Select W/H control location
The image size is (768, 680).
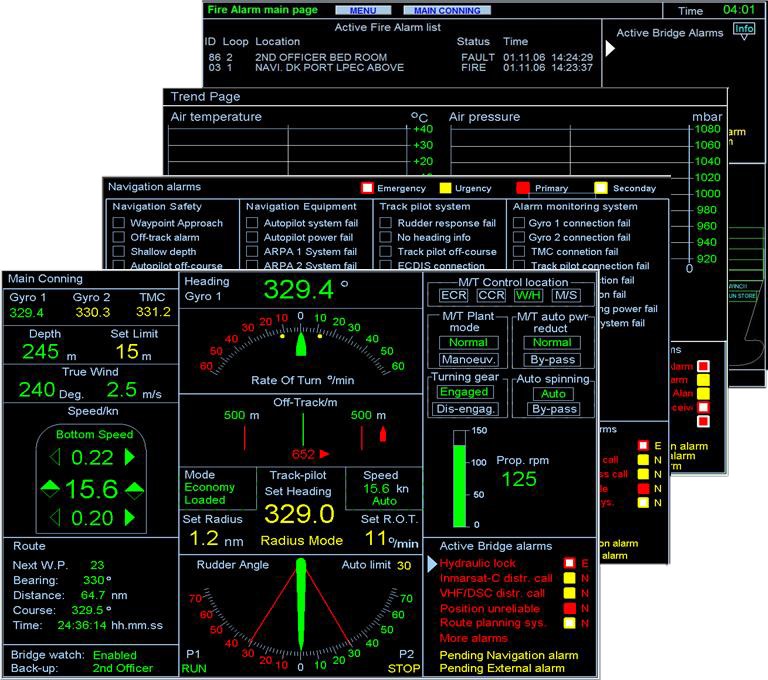[x=528, y=295]
